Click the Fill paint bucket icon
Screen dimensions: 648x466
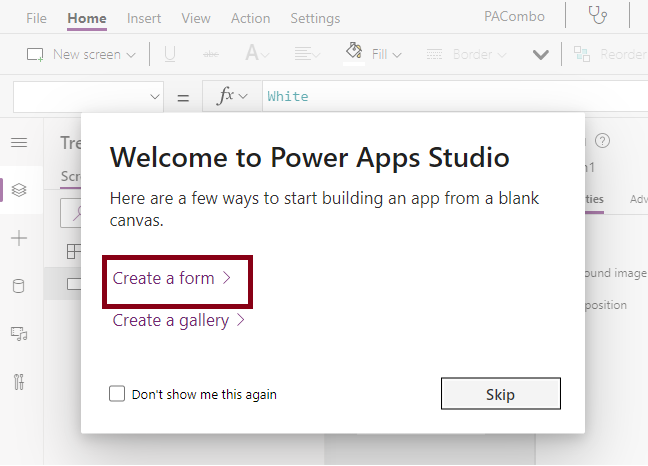354,52
